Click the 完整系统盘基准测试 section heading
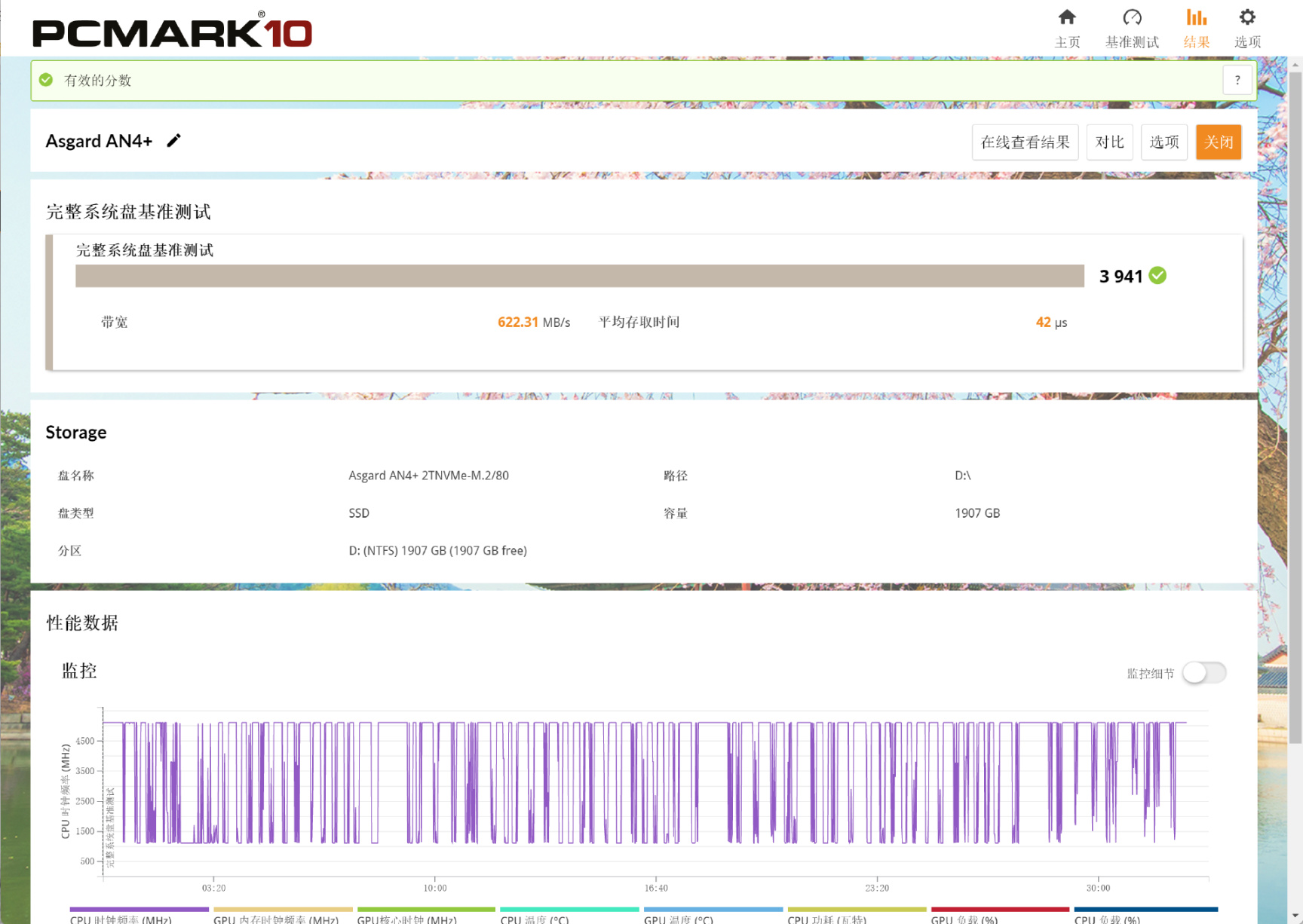 click(128, 212)
